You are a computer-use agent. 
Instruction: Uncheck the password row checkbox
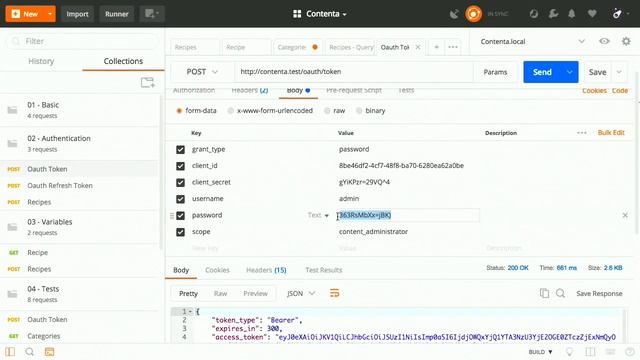pyautogui.click(x=180, y=216)
